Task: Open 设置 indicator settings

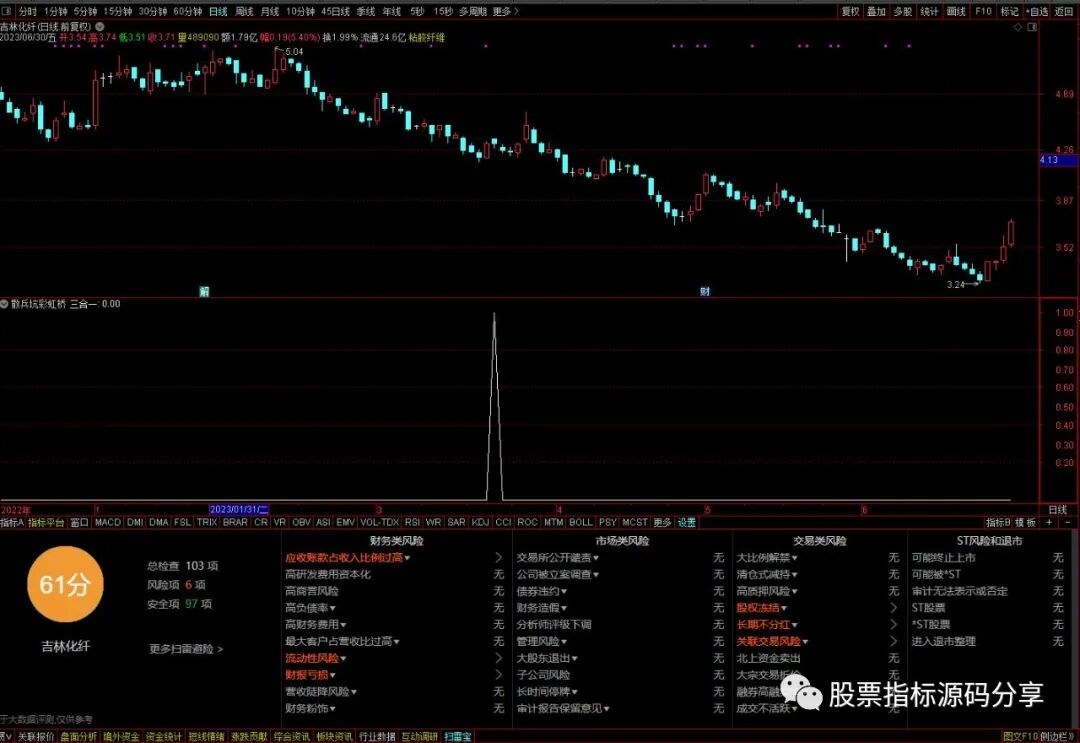Action: click(x=687, y=523)
